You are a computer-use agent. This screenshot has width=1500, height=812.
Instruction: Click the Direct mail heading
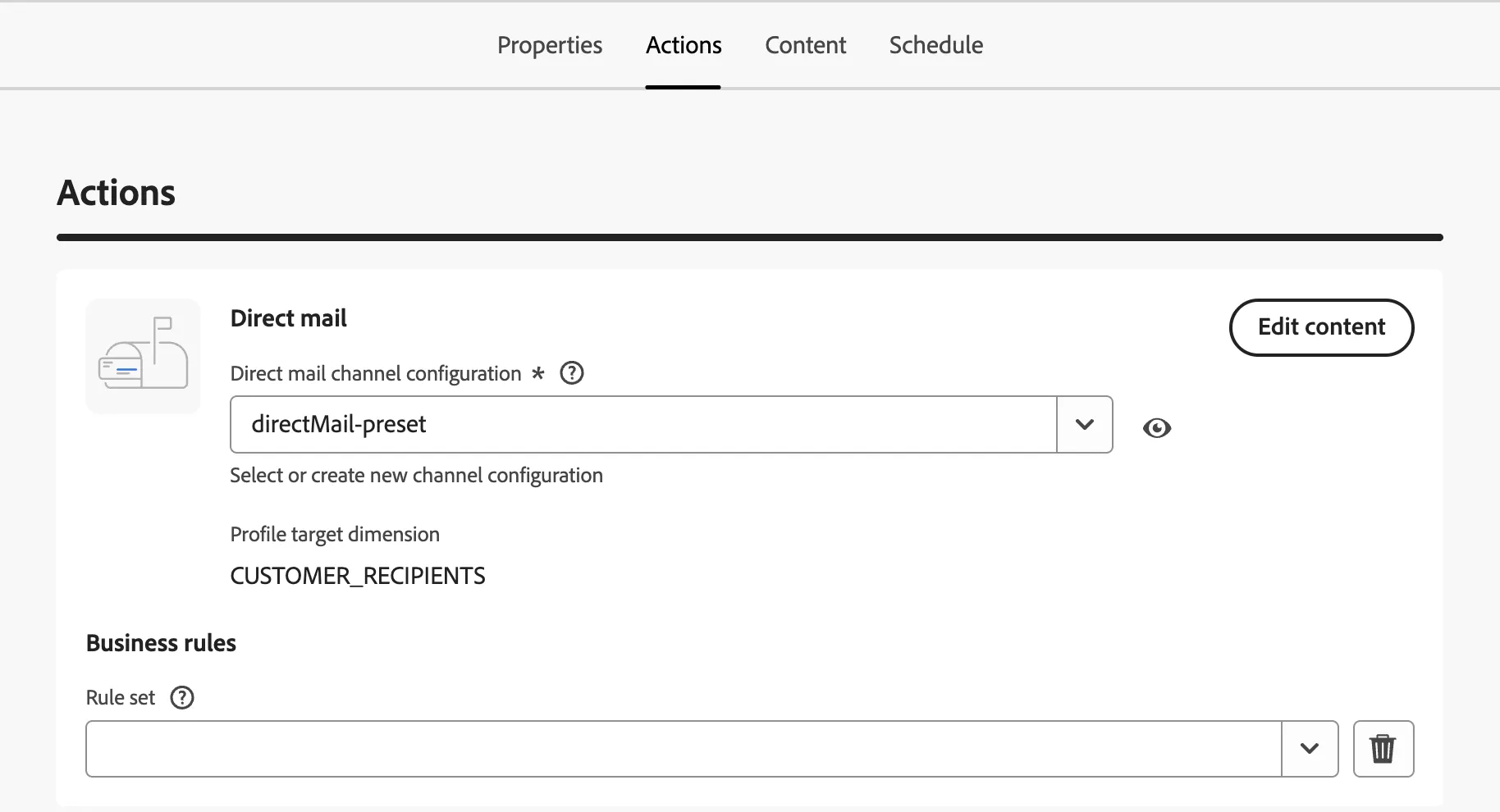[288, 317]
